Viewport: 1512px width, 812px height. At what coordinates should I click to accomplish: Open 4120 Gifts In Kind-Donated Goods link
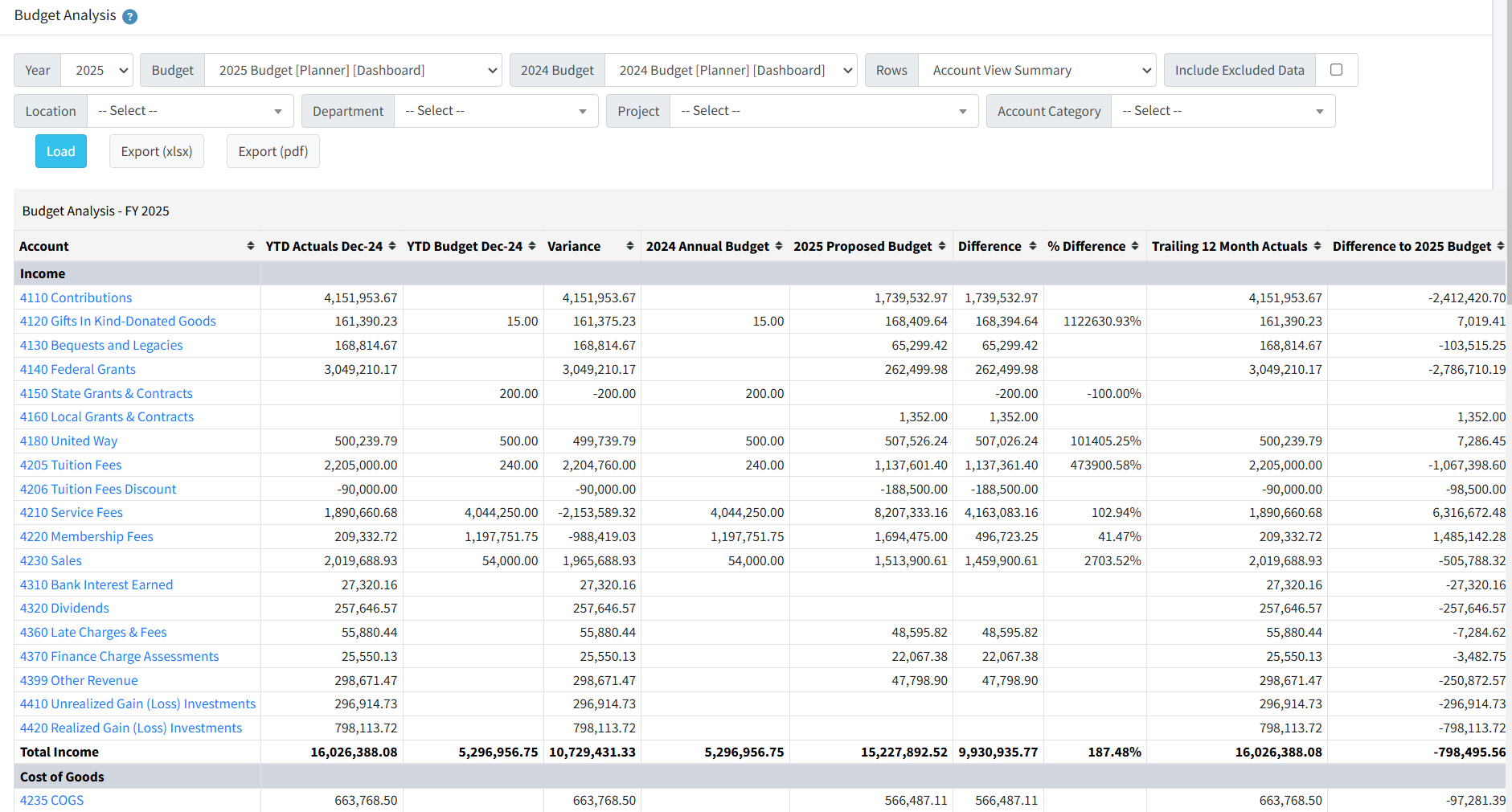click(x=118, y=321)
